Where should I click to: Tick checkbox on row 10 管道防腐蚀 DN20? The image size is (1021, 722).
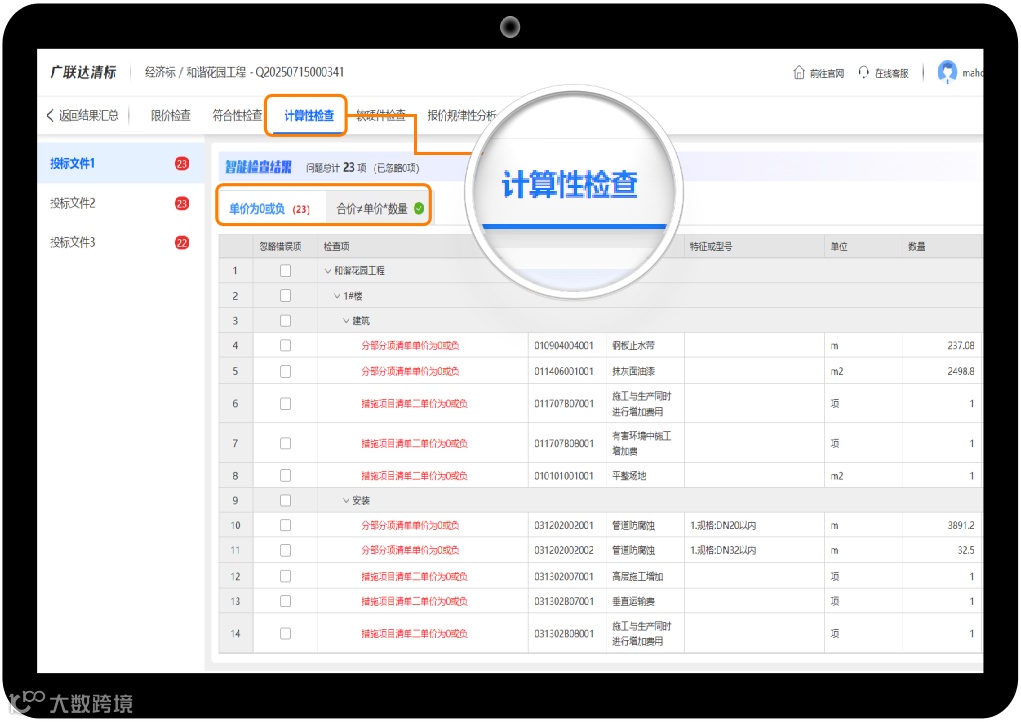tap(285, 525)
